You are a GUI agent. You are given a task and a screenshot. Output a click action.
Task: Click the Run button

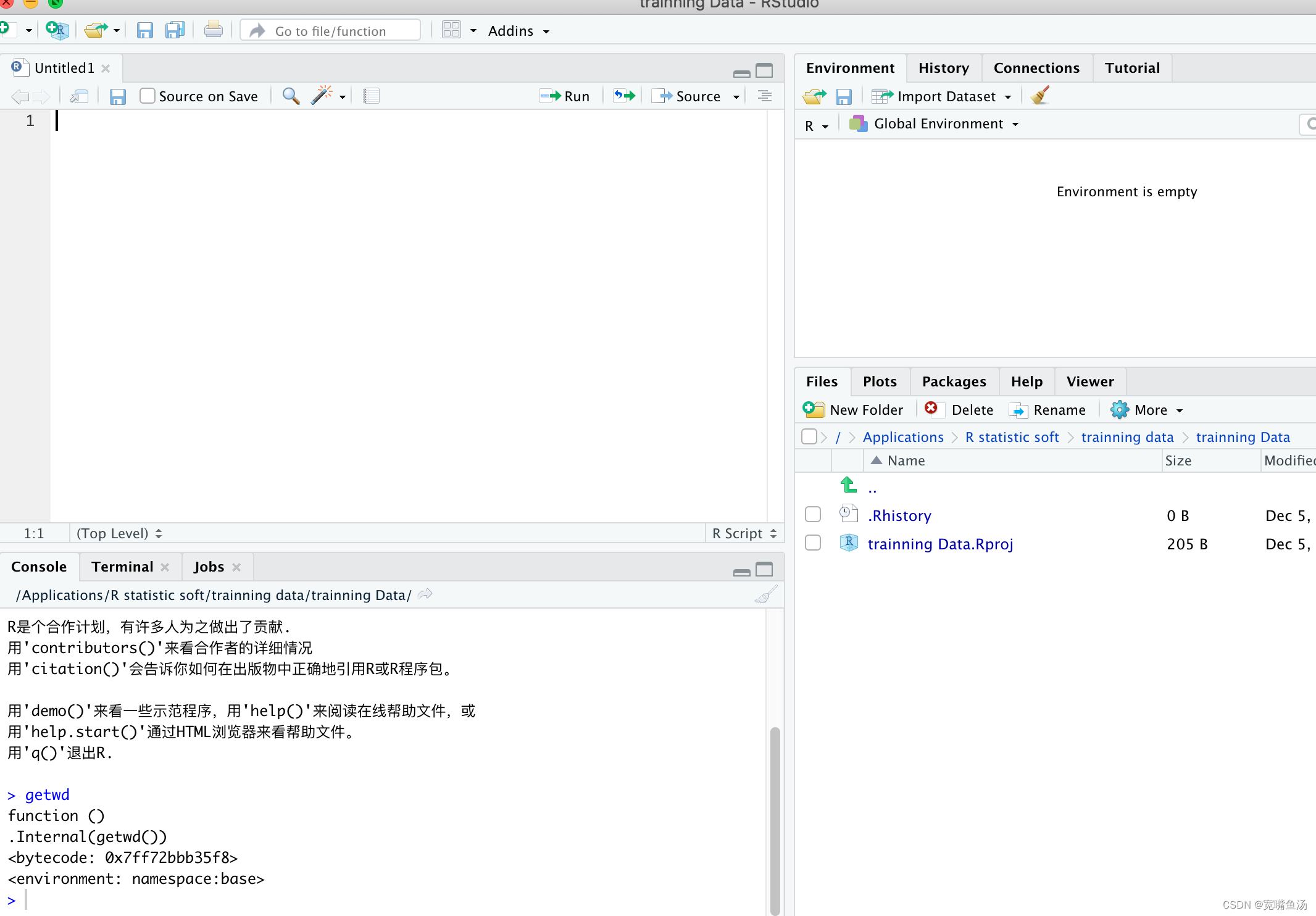[565, 96]
